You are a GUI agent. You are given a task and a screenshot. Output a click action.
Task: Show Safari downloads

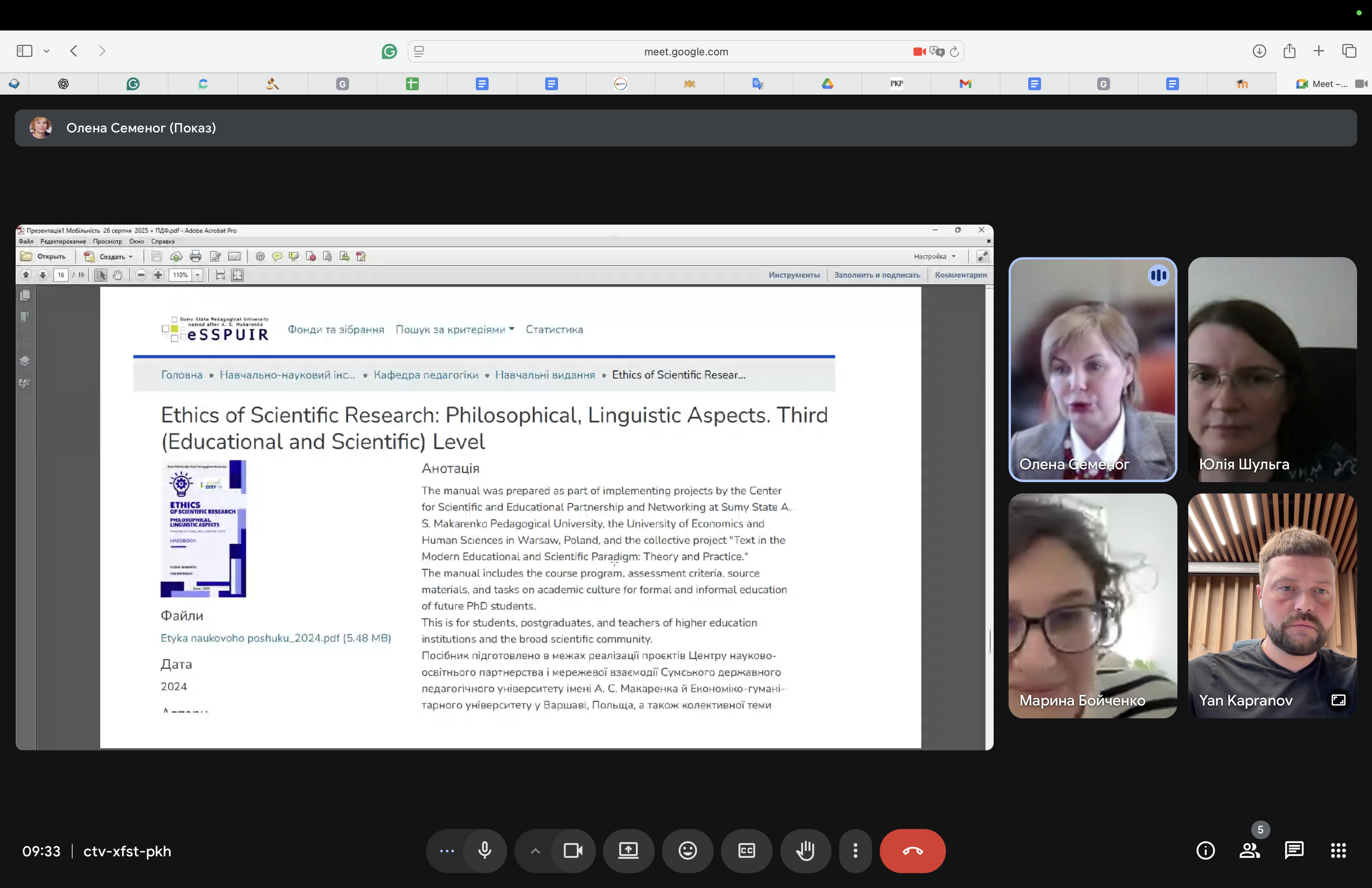pos(1259,51)
